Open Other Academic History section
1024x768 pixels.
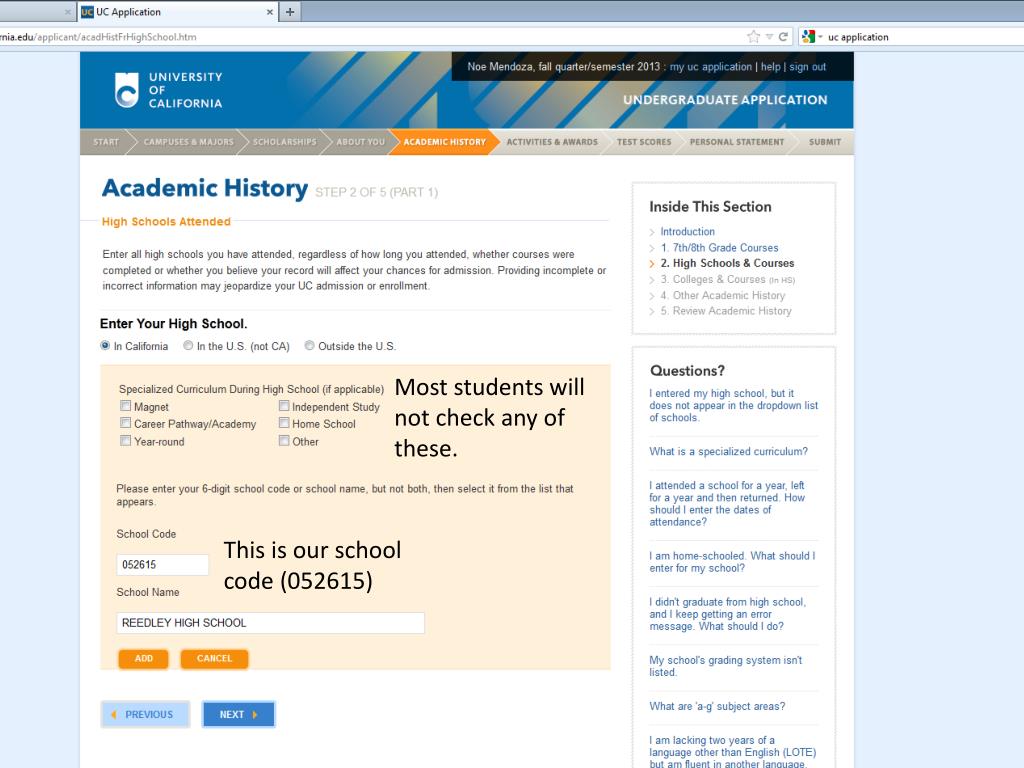click(x=722, y=295)
